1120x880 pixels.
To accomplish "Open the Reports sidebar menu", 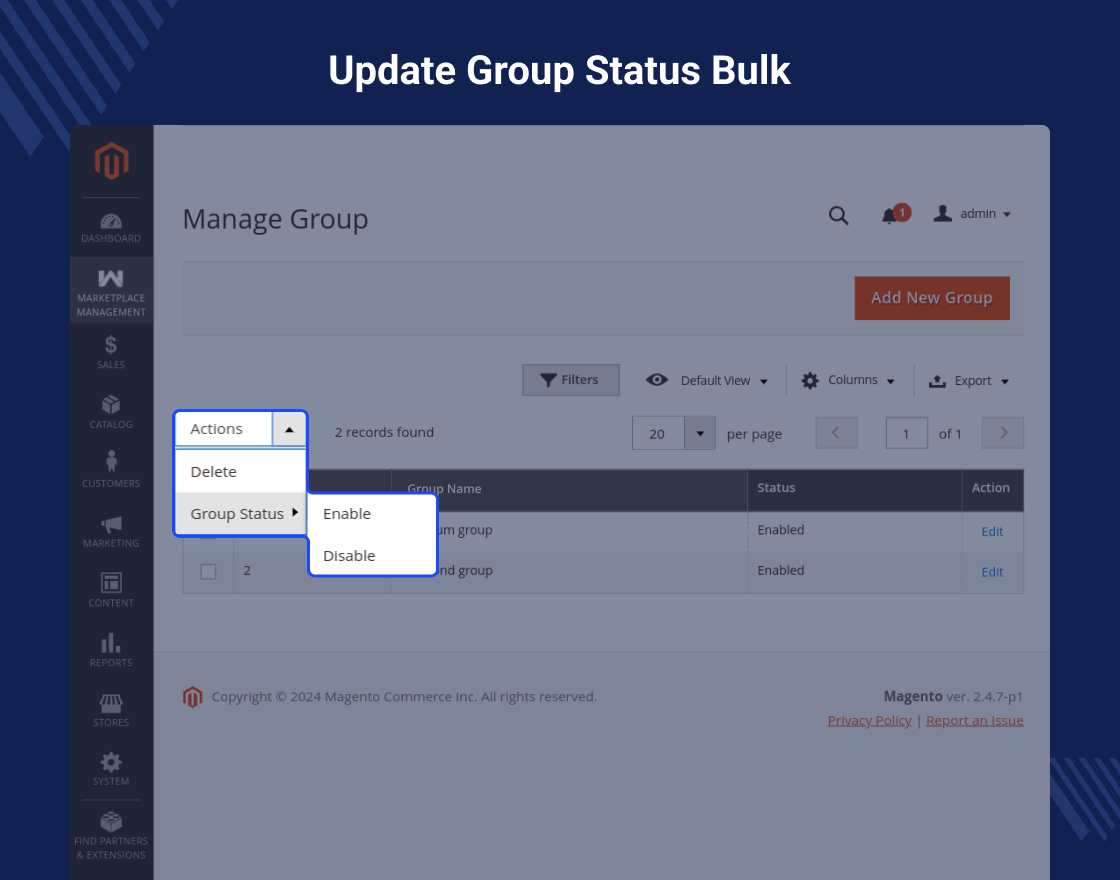I will click(111, 650).
